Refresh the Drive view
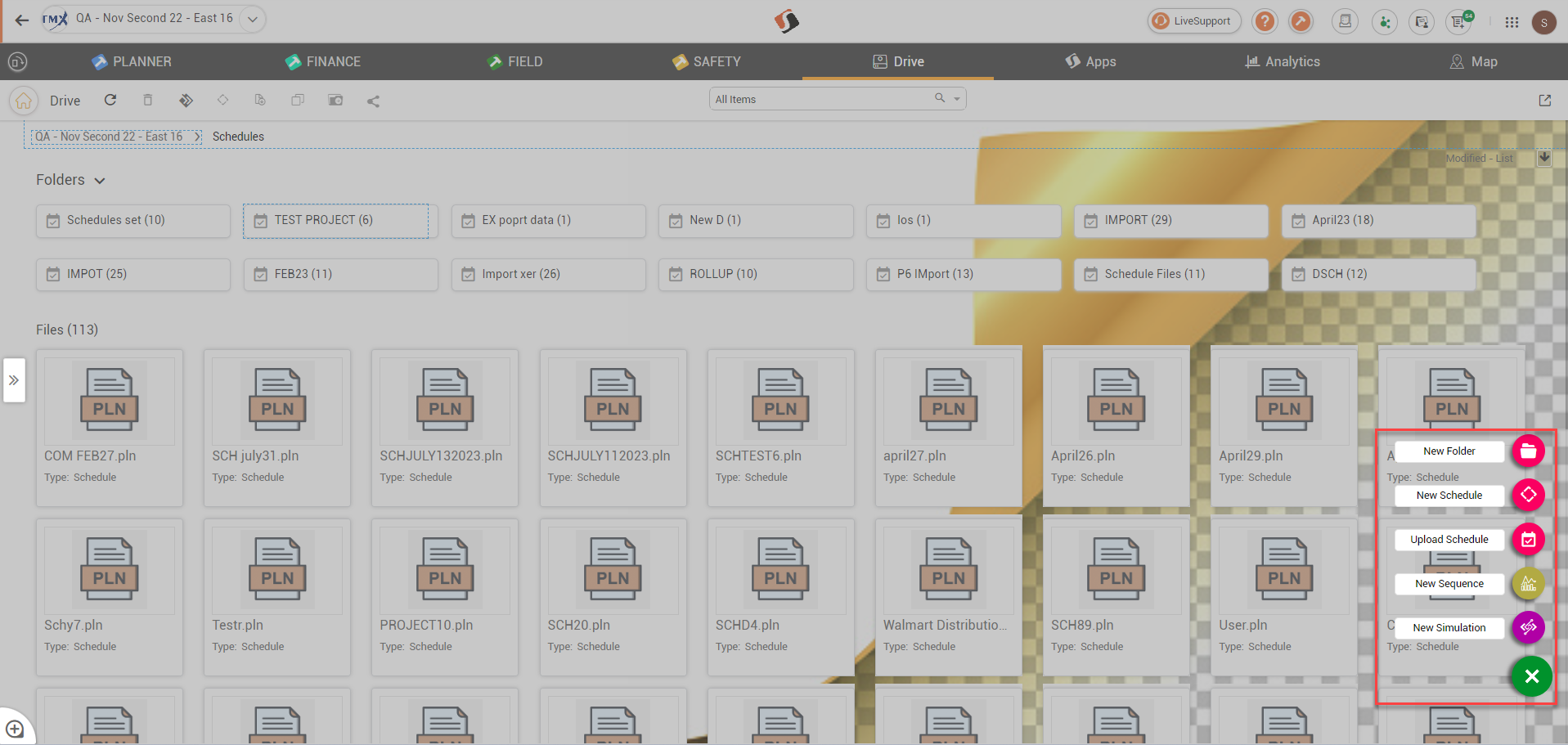Viewport: 1568px width, 745px height. [110, 100]
